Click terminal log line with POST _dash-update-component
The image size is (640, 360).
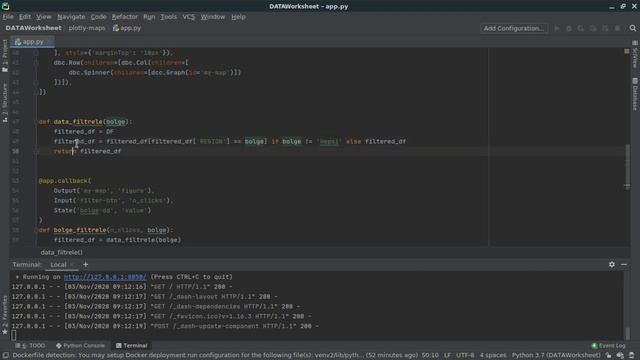click(165, 326)
